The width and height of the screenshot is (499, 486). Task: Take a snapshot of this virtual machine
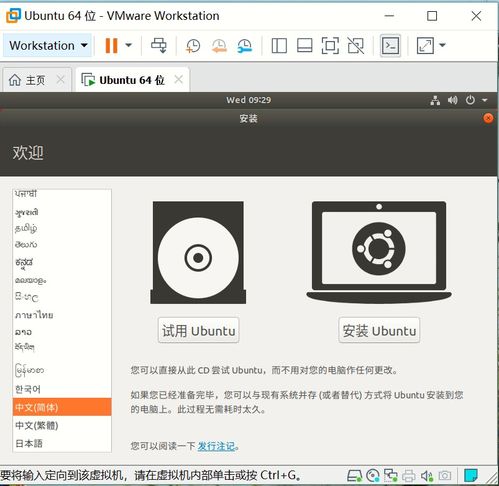coord(193,46)
